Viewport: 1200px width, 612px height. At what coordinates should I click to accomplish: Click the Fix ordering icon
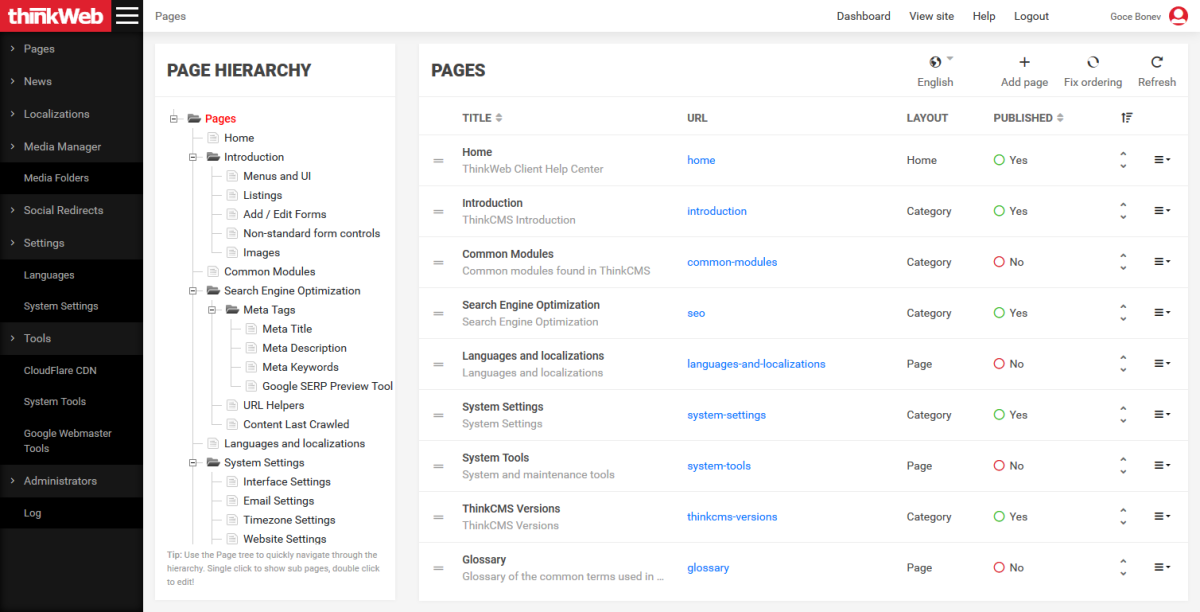click(1092, 63)
